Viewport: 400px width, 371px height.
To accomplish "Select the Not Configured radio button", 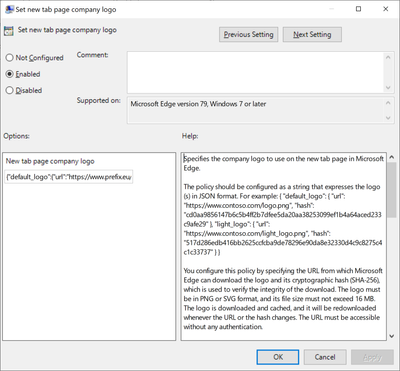I will pyautogui.click(x=10, y=58).
